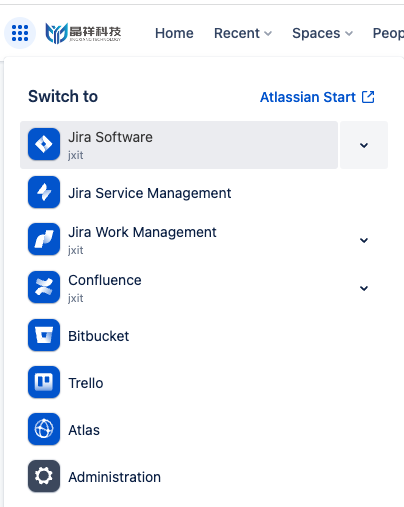
Task: Click the Administration gear icon
Action: click(44, 476)
